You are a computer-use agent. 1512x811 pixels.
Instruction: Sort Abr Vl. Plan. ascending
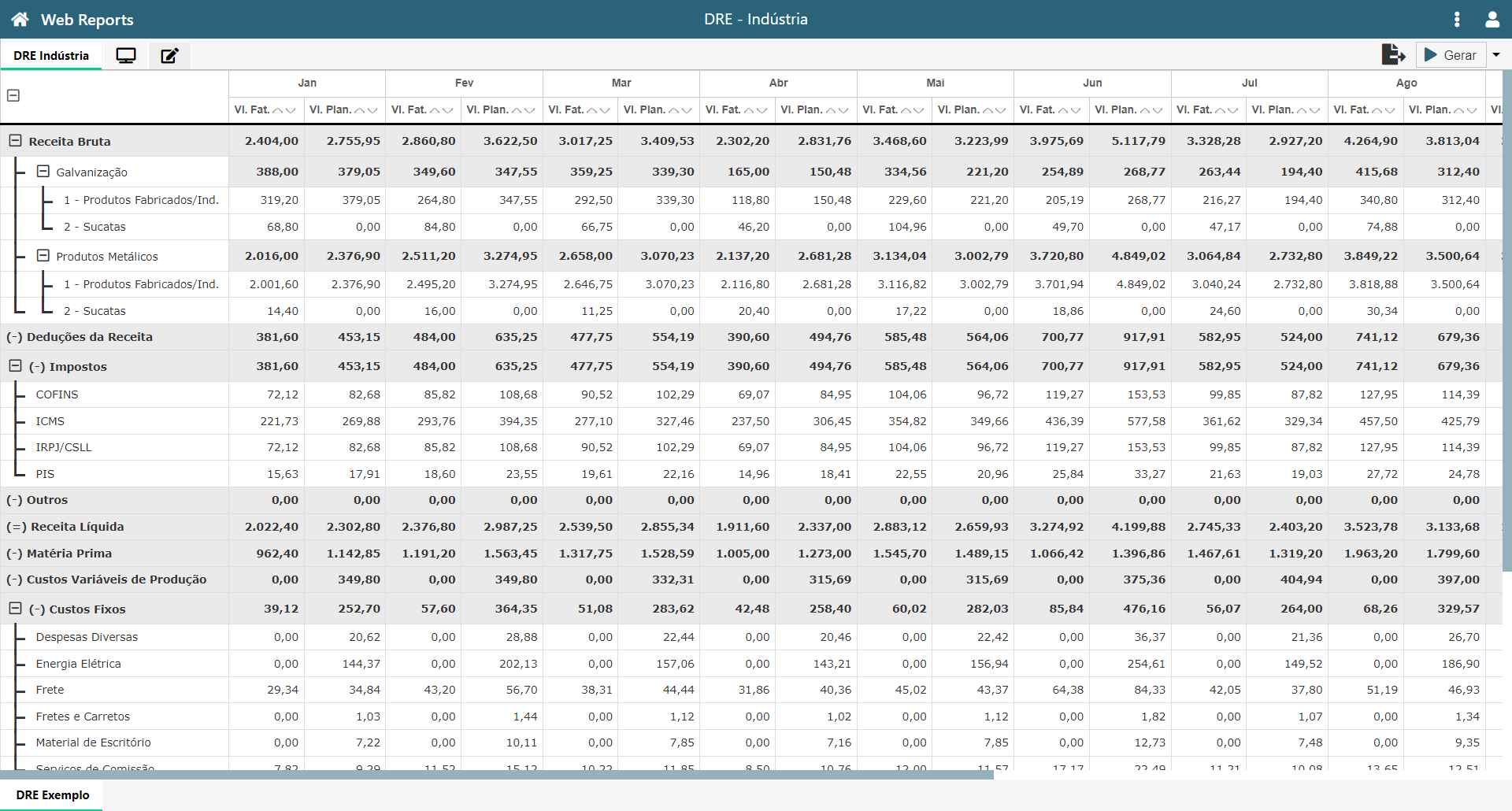(x=831, y=110)
